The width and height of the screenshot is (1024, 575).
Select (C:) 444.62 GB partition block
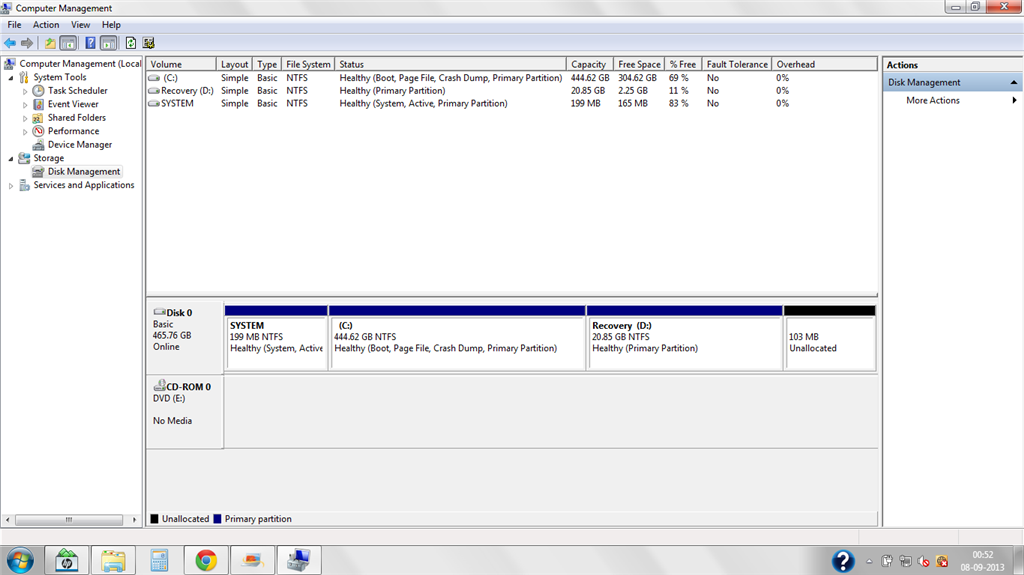(457, 338)
